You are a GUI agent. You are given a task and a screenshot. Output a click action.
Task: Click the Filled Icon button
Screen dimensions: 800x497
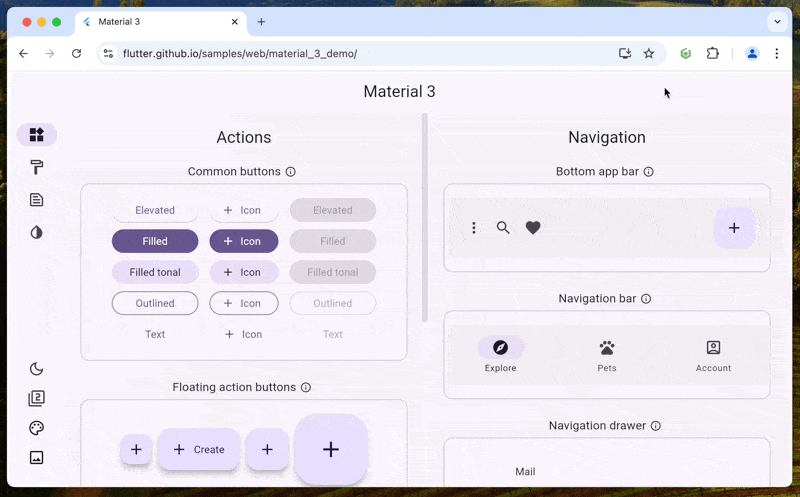pyautogui.click(x=244, y=241)
